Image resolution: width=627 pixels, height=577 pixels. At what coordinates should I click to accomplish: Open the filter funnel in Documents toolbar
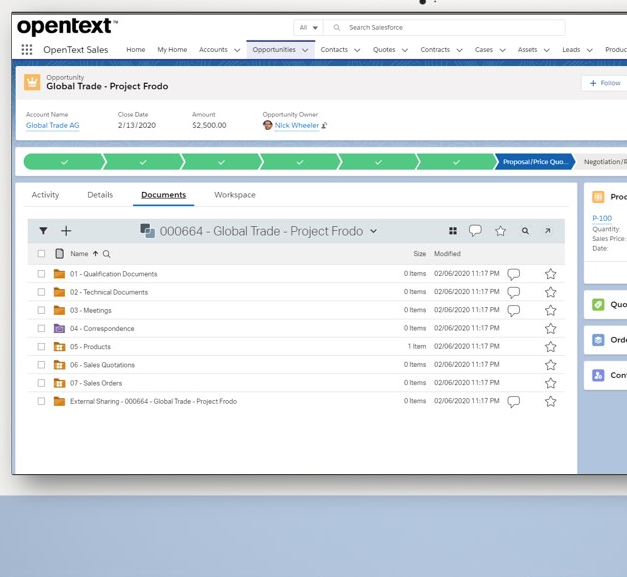(43, 231)
